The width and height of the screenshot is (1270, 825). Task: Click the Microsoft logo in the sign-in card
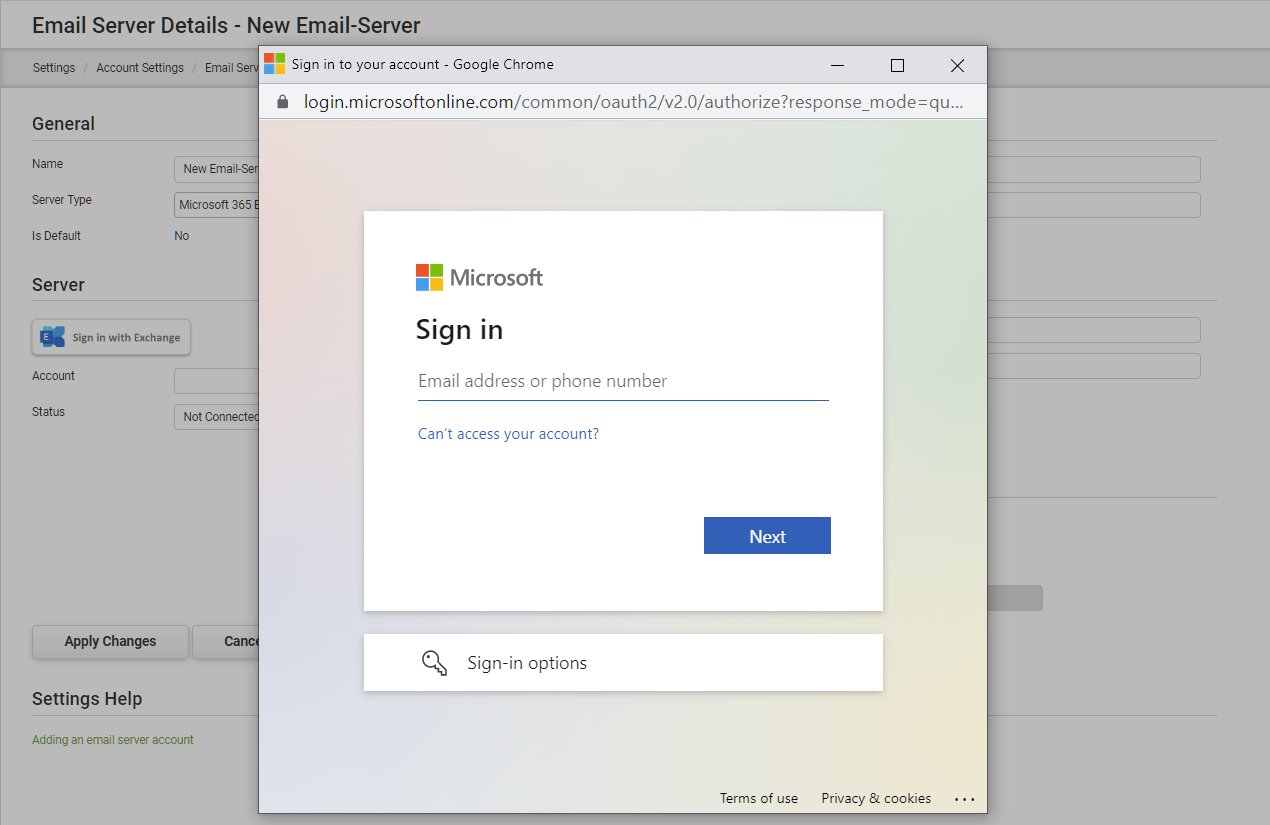(x=479, y=277)
